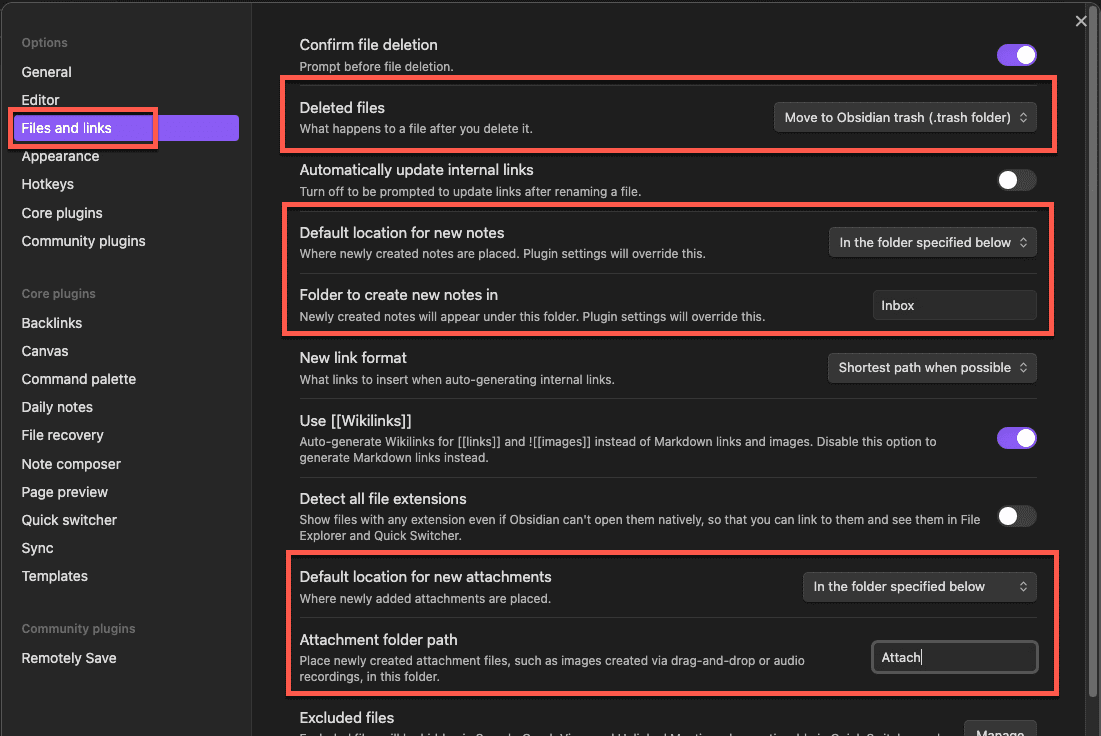Click the Attachment folder path field
Image resolution: width=1101 pixels, height=736 pixels.
(954, 657)
